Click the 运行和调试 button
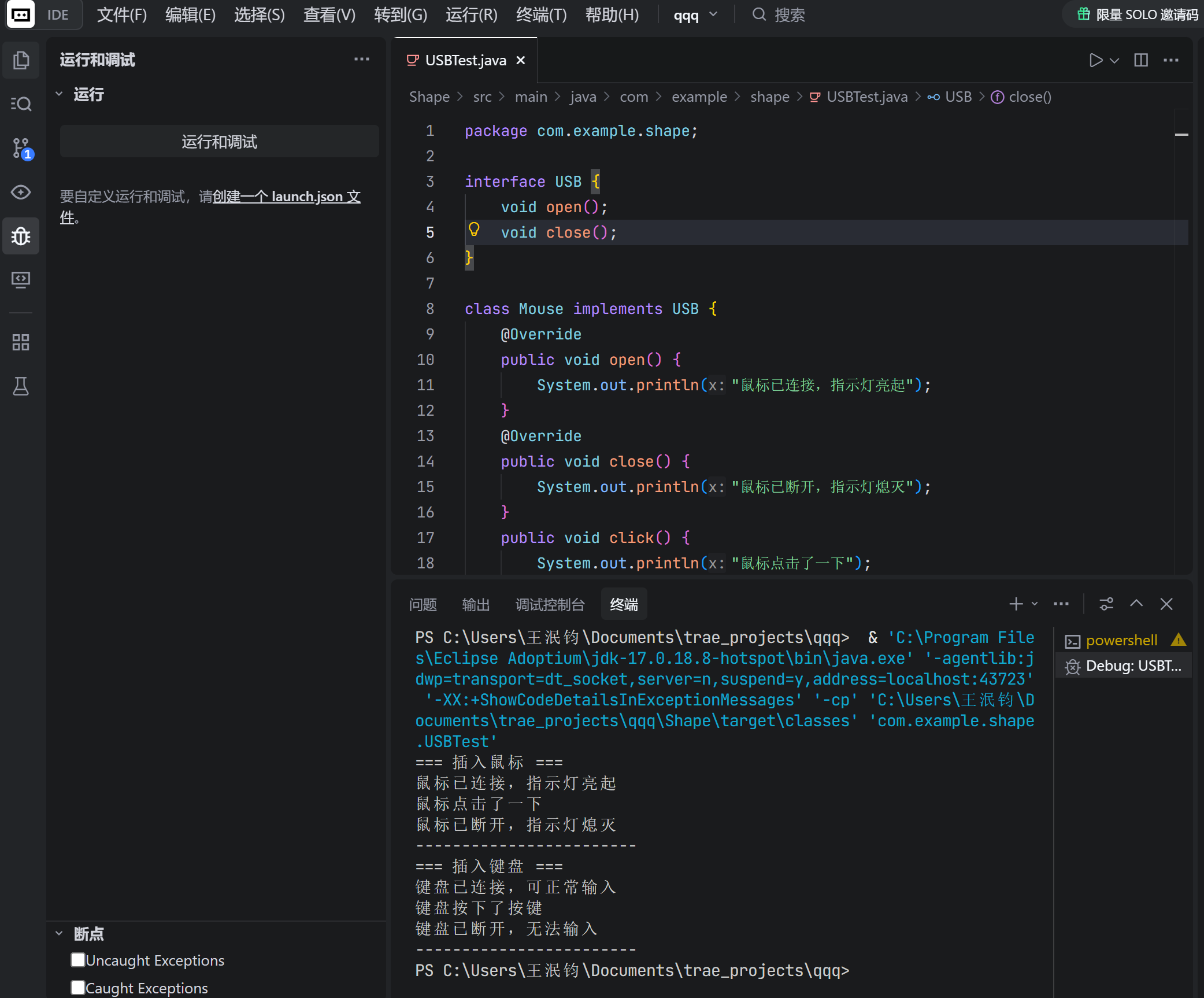Viewport: 1204px width, 998px height. tap(219, 142)
